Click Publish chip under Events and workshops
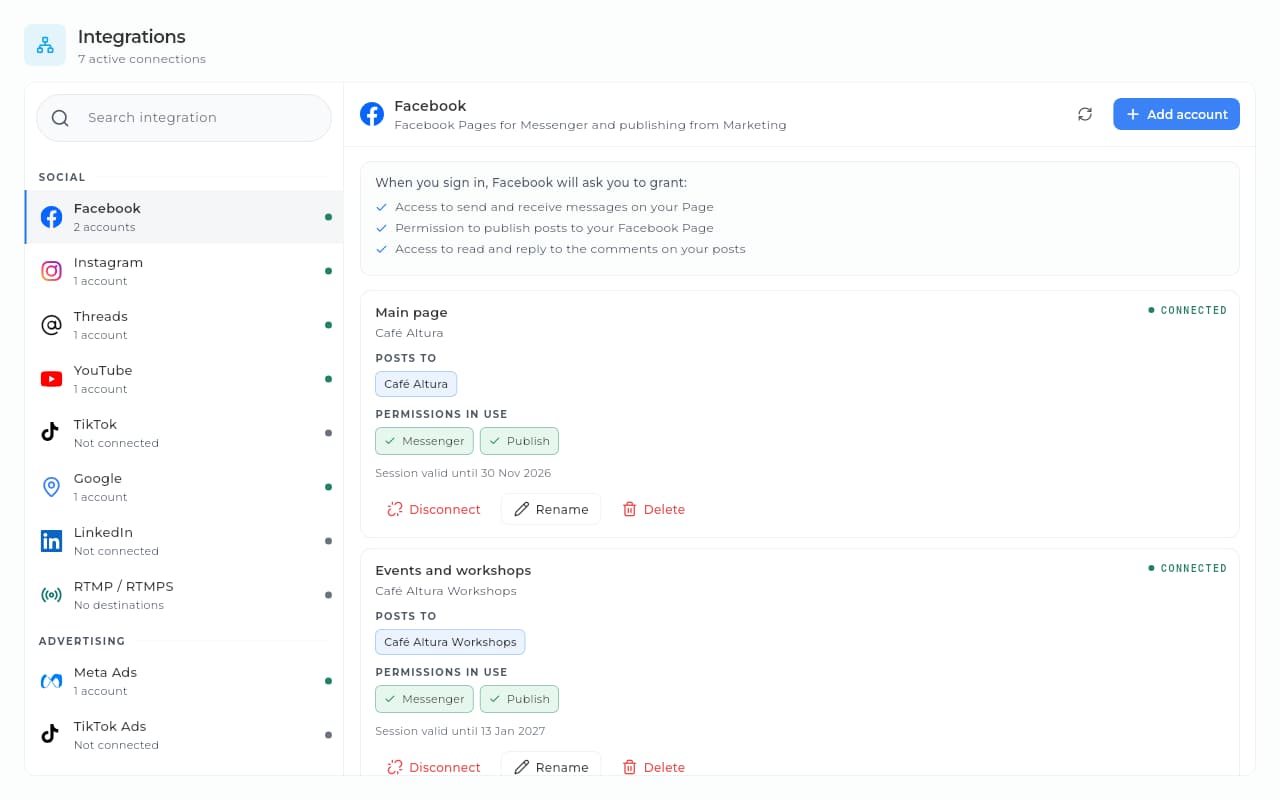Viewport: 1280px width, 800px height. (x=519, y=699)
